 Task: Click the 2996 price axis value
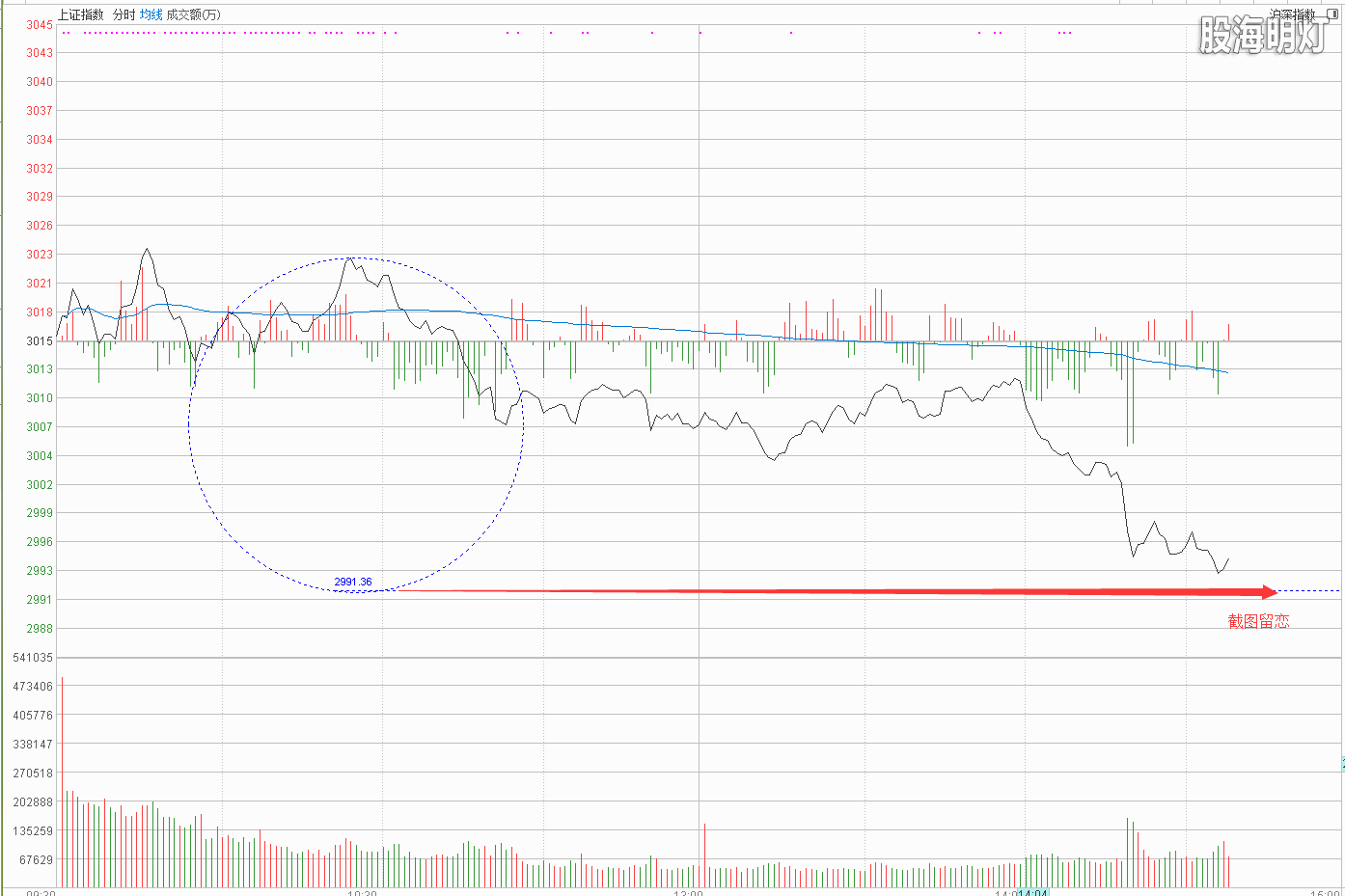(40, 542)
